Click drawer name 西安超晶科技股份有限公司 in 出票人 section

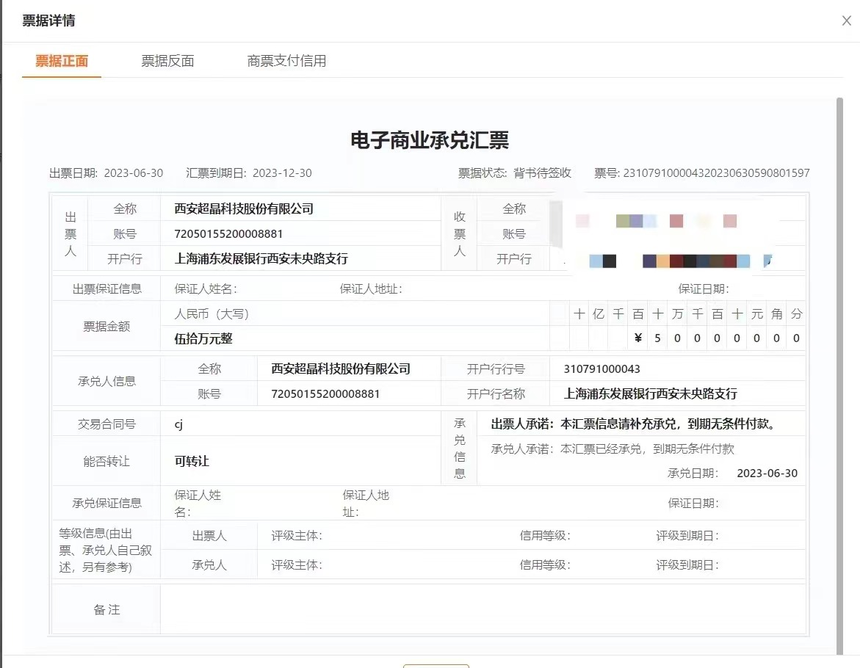tap(244, 208)
